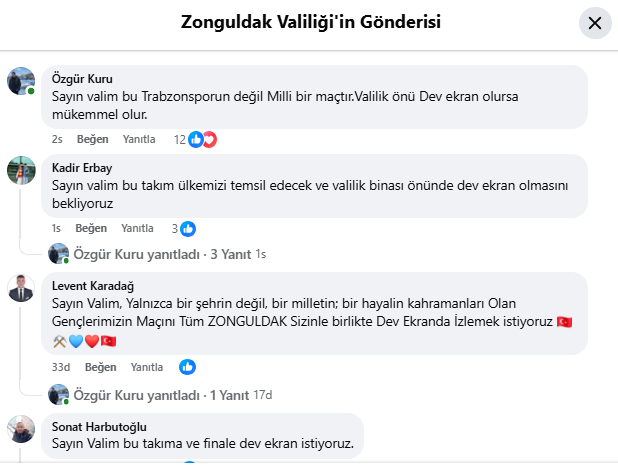Show the like reaction on Levent's comment

tap(187, 366)
